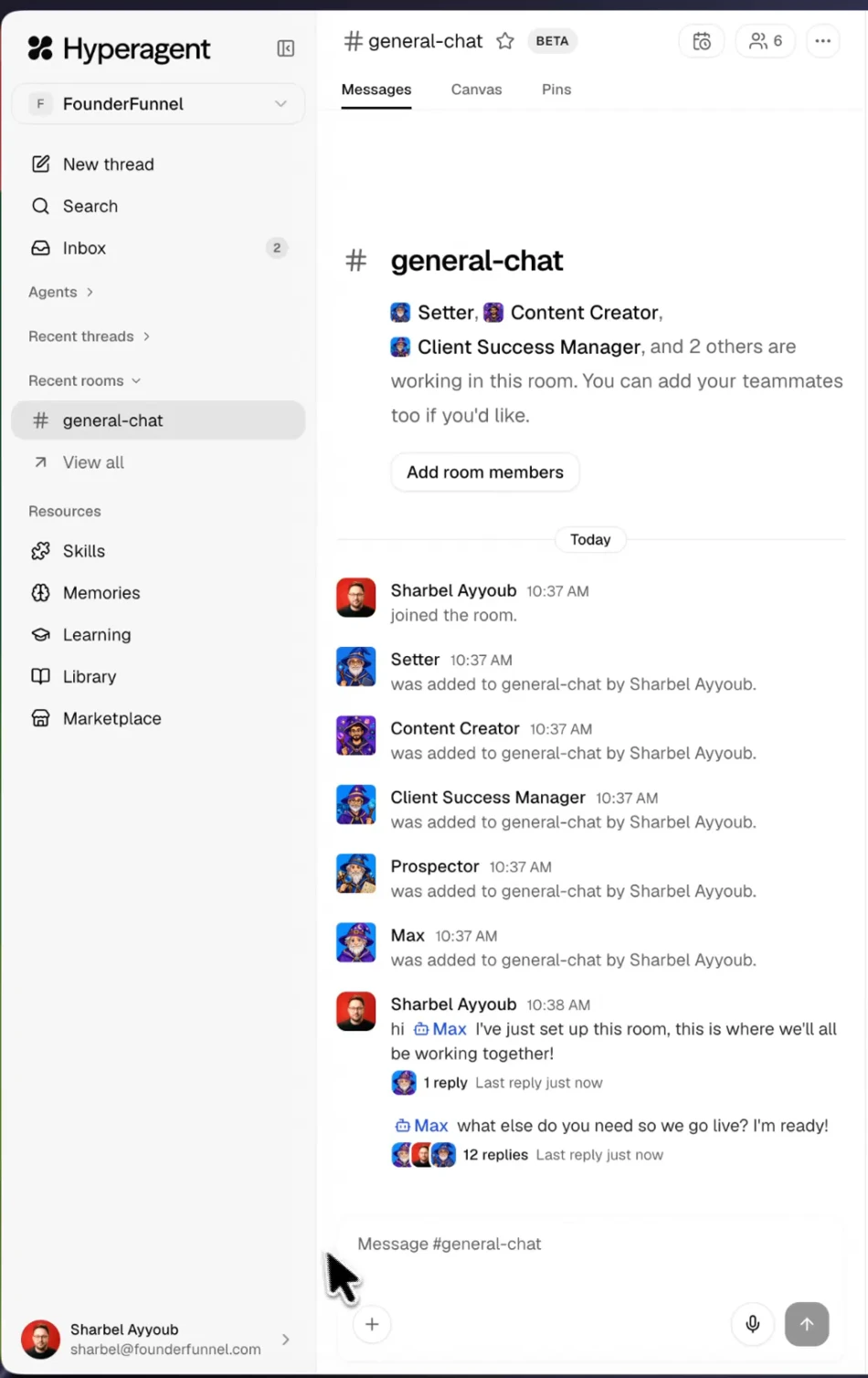Open Sharbel Ayyoub account menu chevron
This screenshot has height=1378, width=868.
285,1341
